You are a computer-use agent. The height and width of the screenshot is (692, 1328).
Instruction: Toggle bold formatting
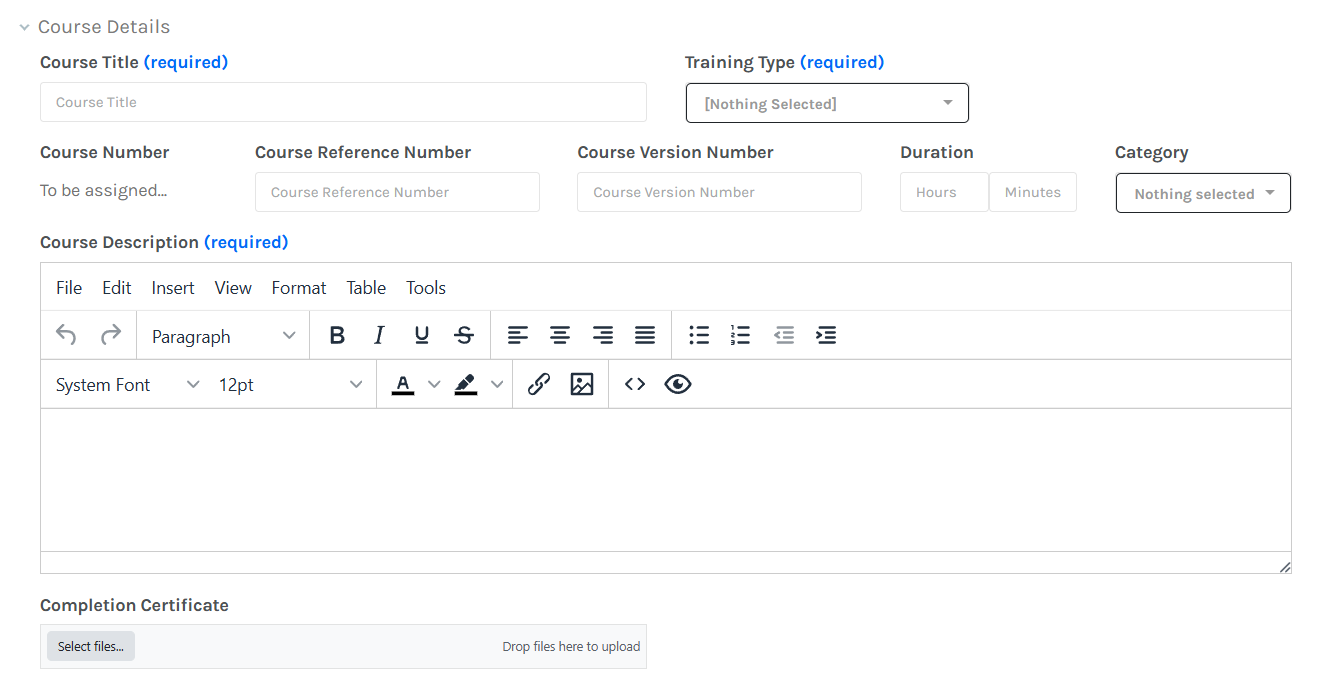(x=337, y=336)
